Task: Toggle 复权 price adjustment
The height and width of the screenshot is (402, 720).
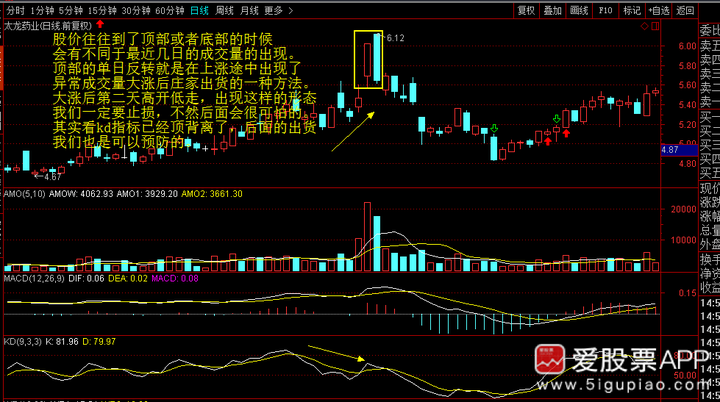Action: 526,11
